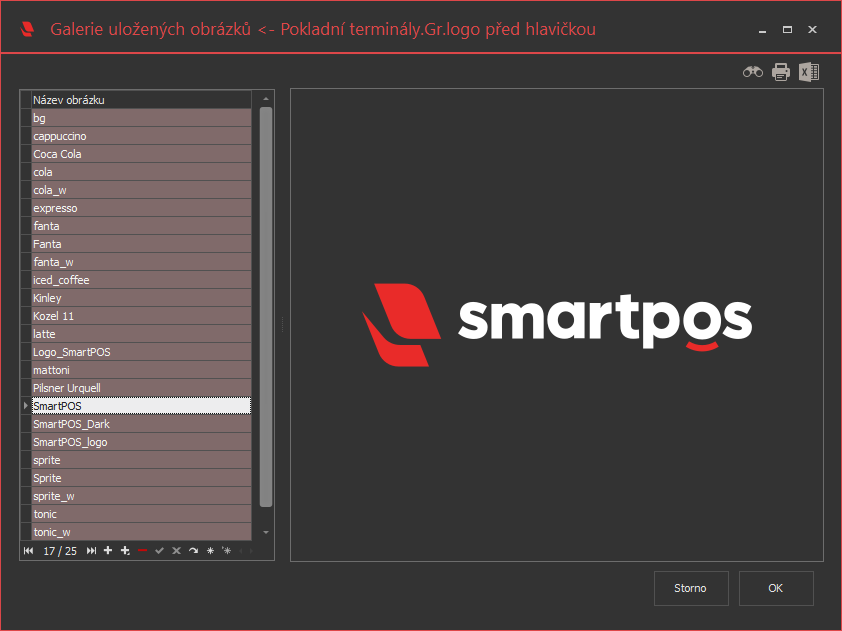842x631 pixels.
Task: Click the X cancel-edit icon in the navigator
Action: click(176, 550)
